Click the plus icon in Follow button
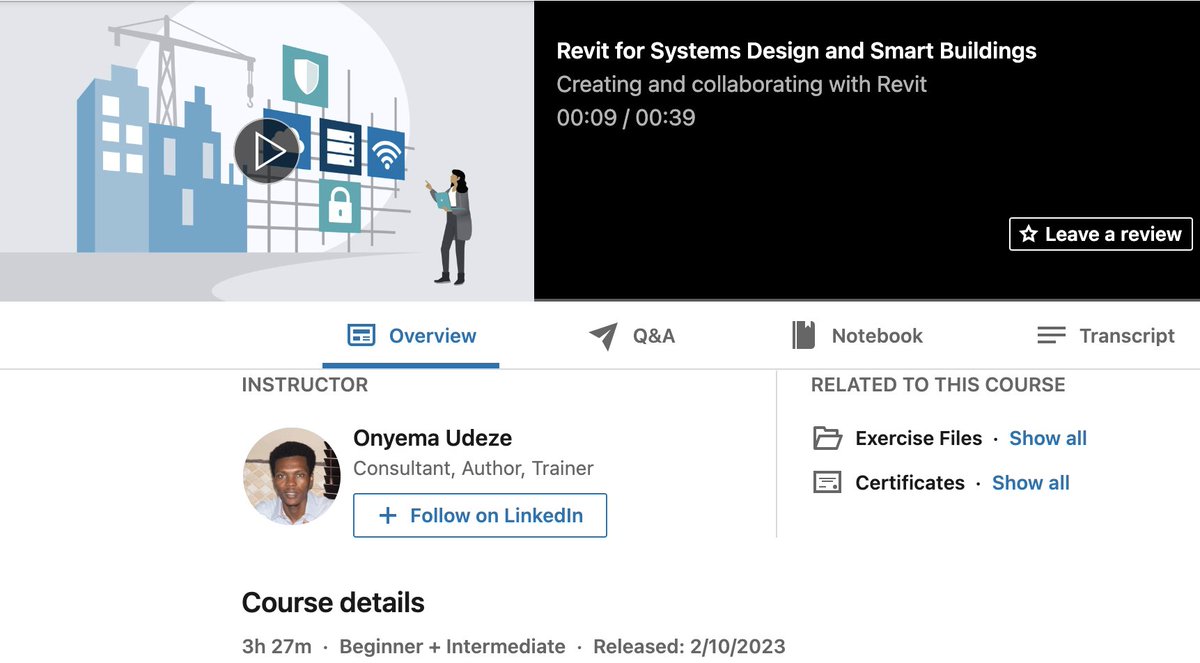The image size is (1200, 663). pyautogui.click(x=388, y=516)
